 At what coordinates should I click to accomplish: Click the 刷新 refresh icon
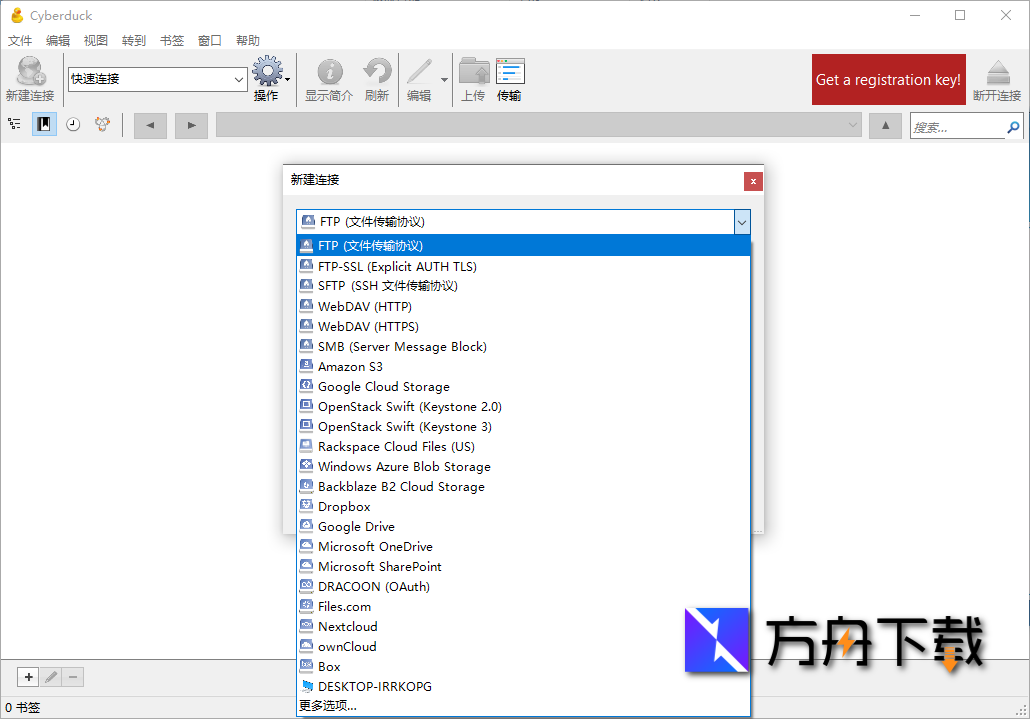(x=377, y=73)
